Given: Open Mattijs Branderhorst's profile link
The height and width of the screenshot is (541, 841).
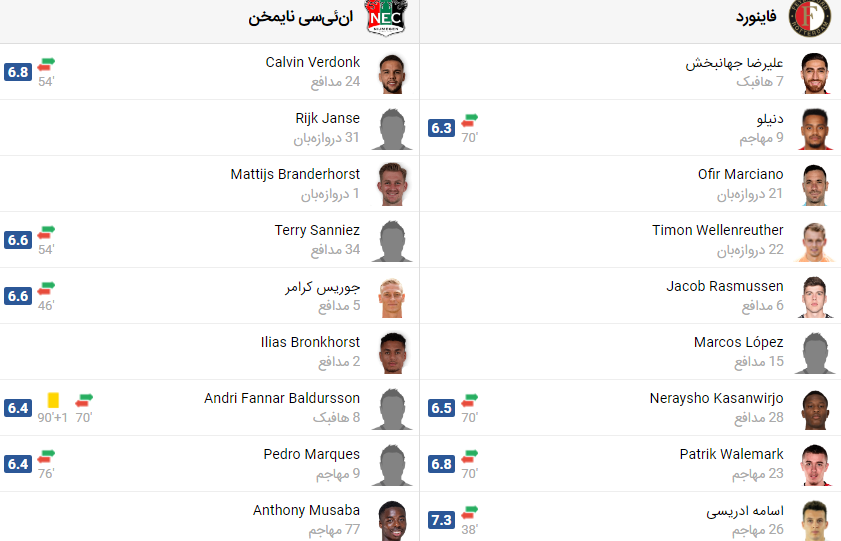Looking at the screenshot, I should 295,174.
